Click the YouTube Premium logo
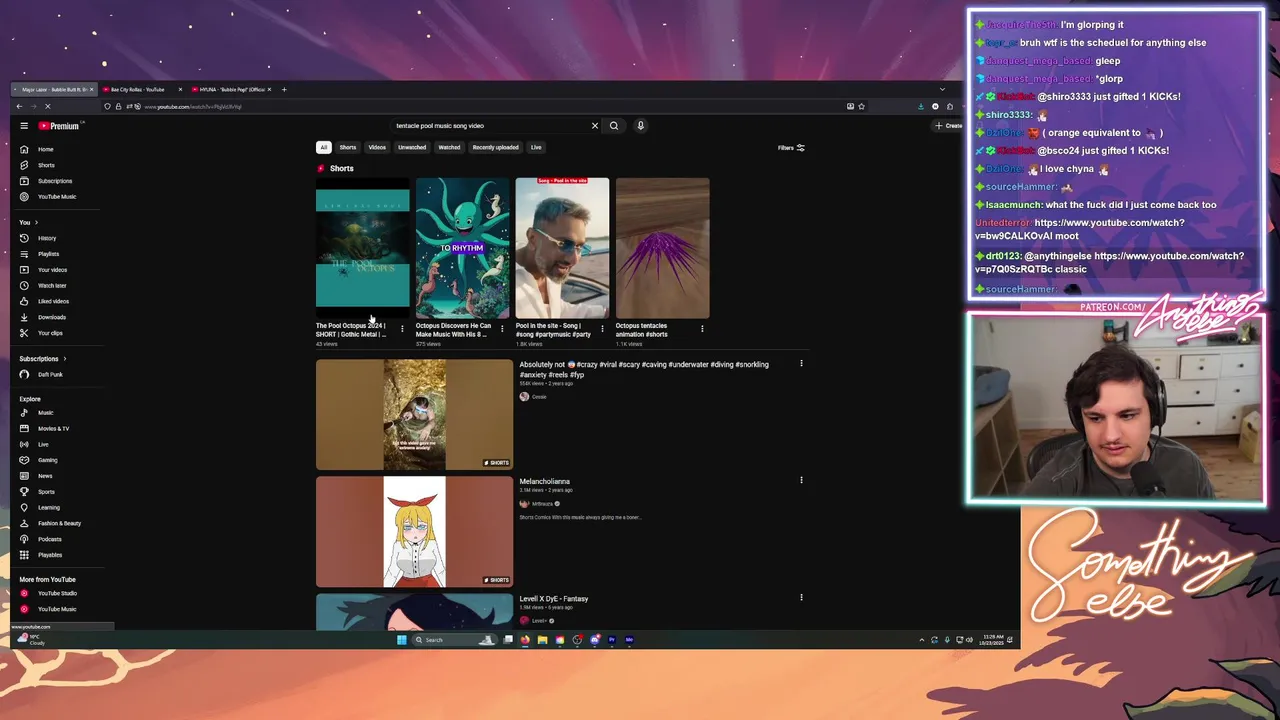This screenshot has width=1280, height=720. [59, 126]
